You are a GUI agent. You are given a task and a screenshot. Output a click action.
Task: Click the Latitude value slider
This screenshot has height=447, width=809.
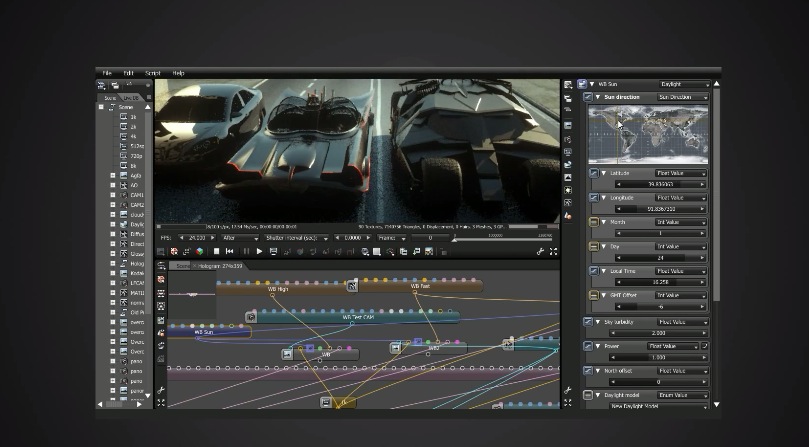point(660,184)
